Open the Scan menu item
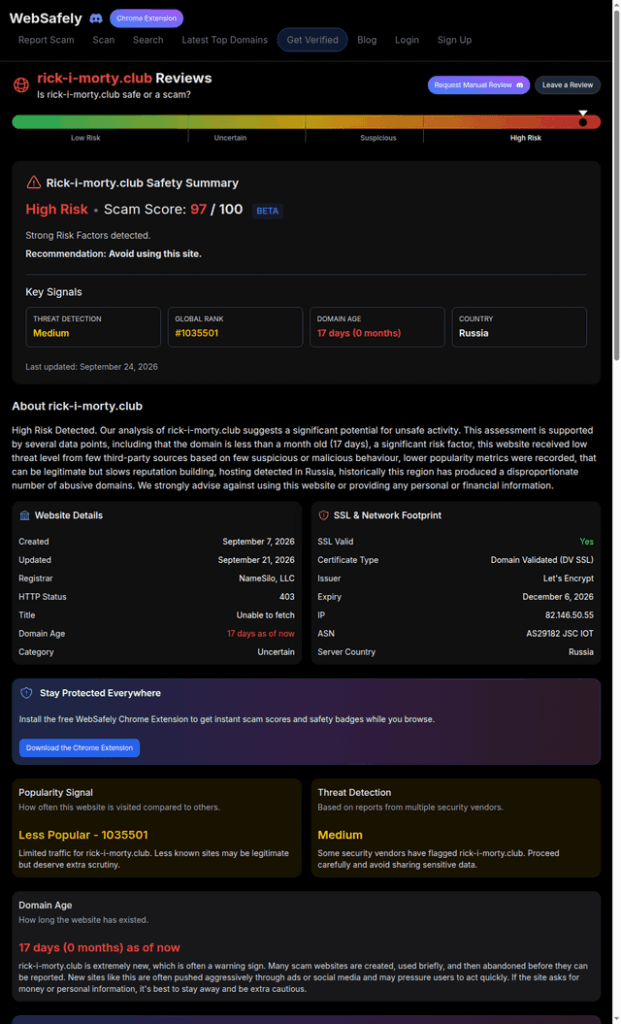 coord(103,40)
